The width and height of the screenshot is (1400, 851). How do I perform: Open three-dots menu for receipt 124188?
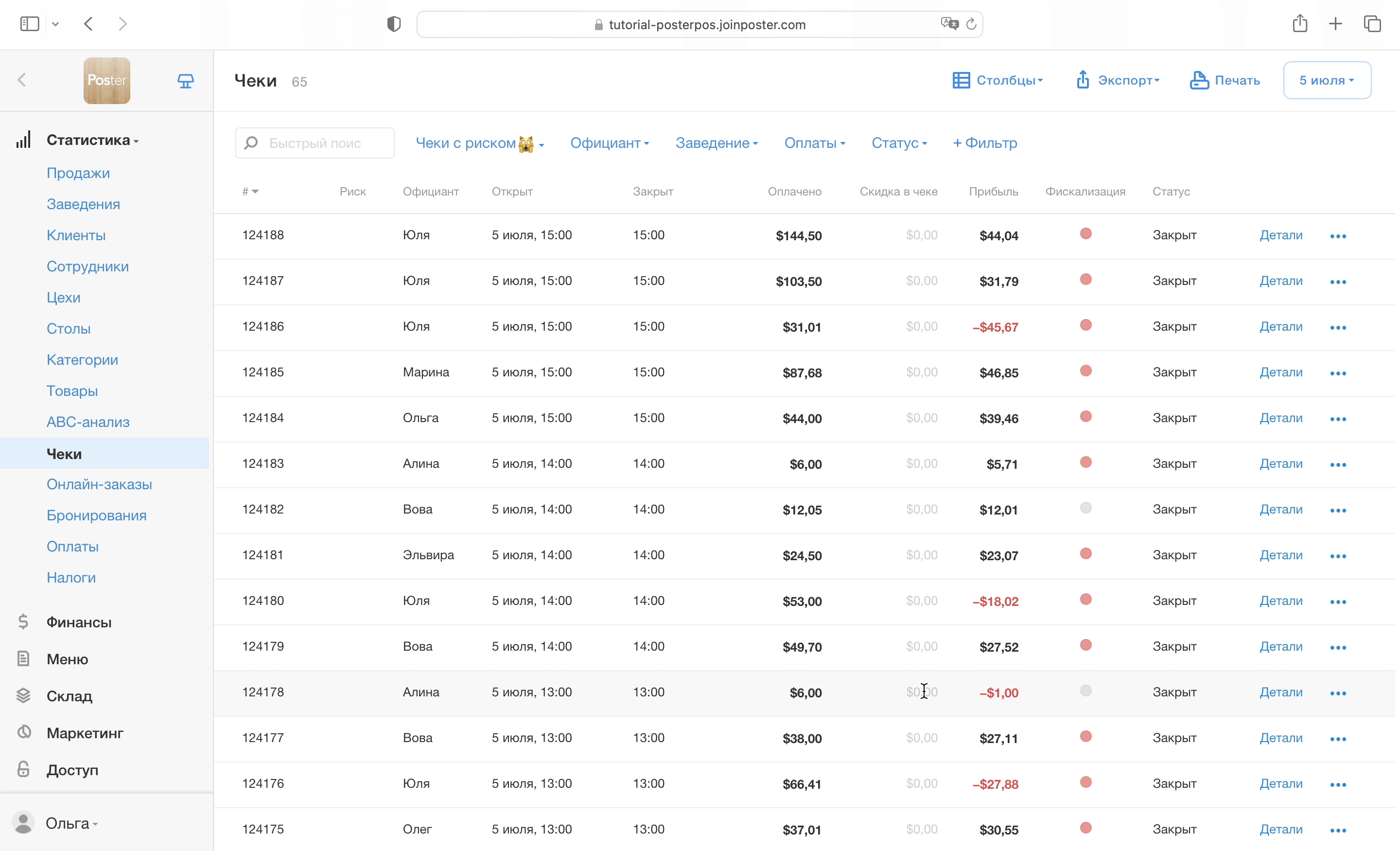point(1337,236)
